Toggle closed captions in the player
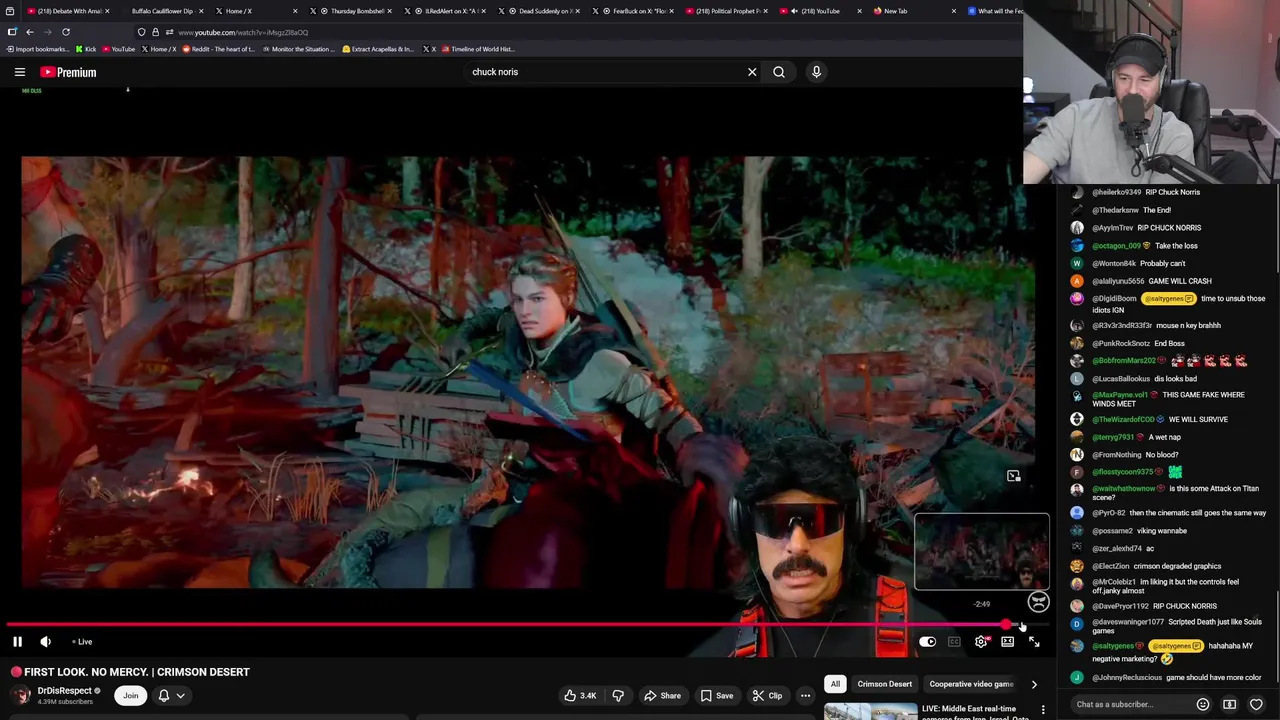Image resolution: width=1280 pixels, height=720 pixels. point(954,642)
